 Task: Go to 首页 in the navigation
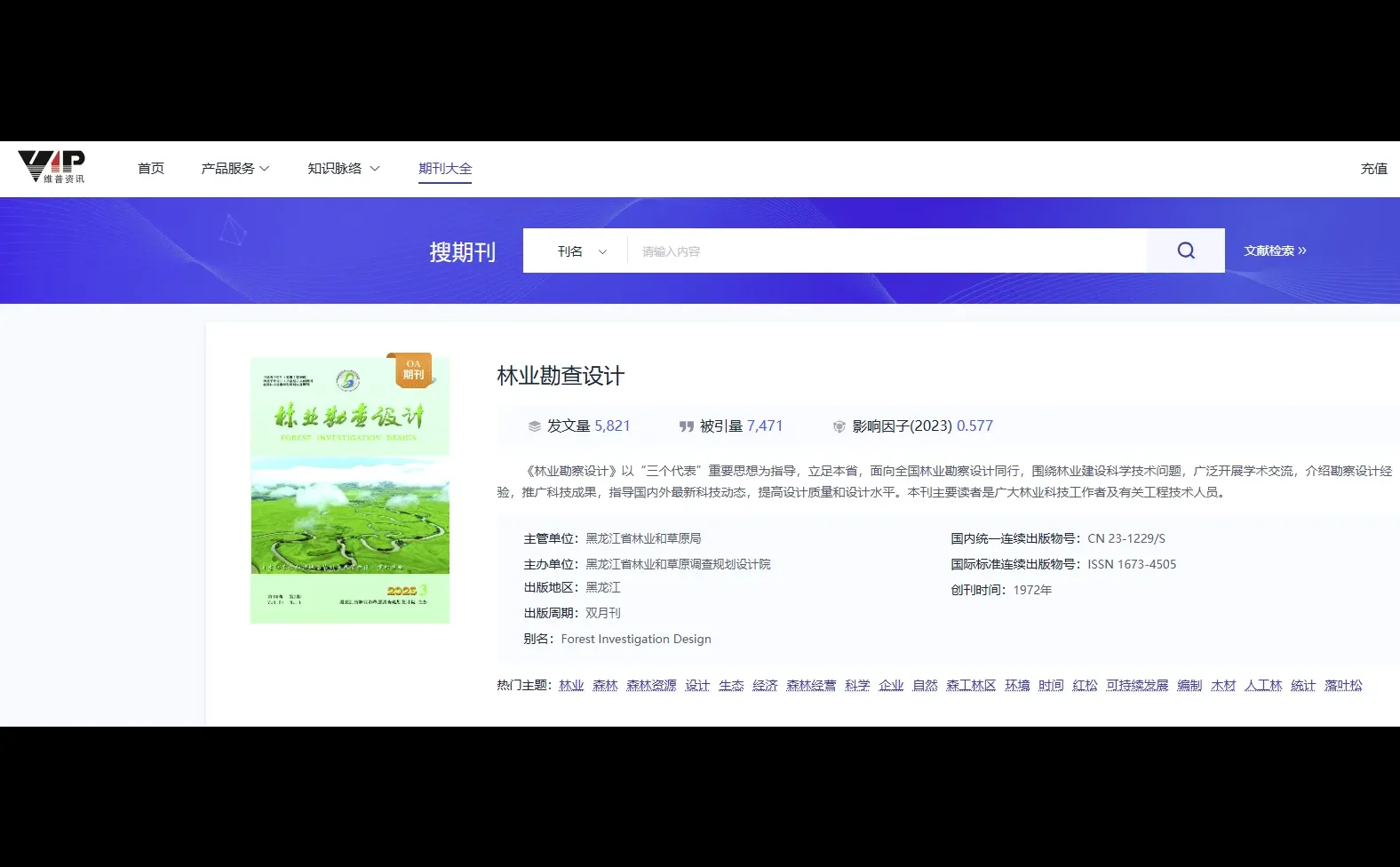click(x=151, y=168)
